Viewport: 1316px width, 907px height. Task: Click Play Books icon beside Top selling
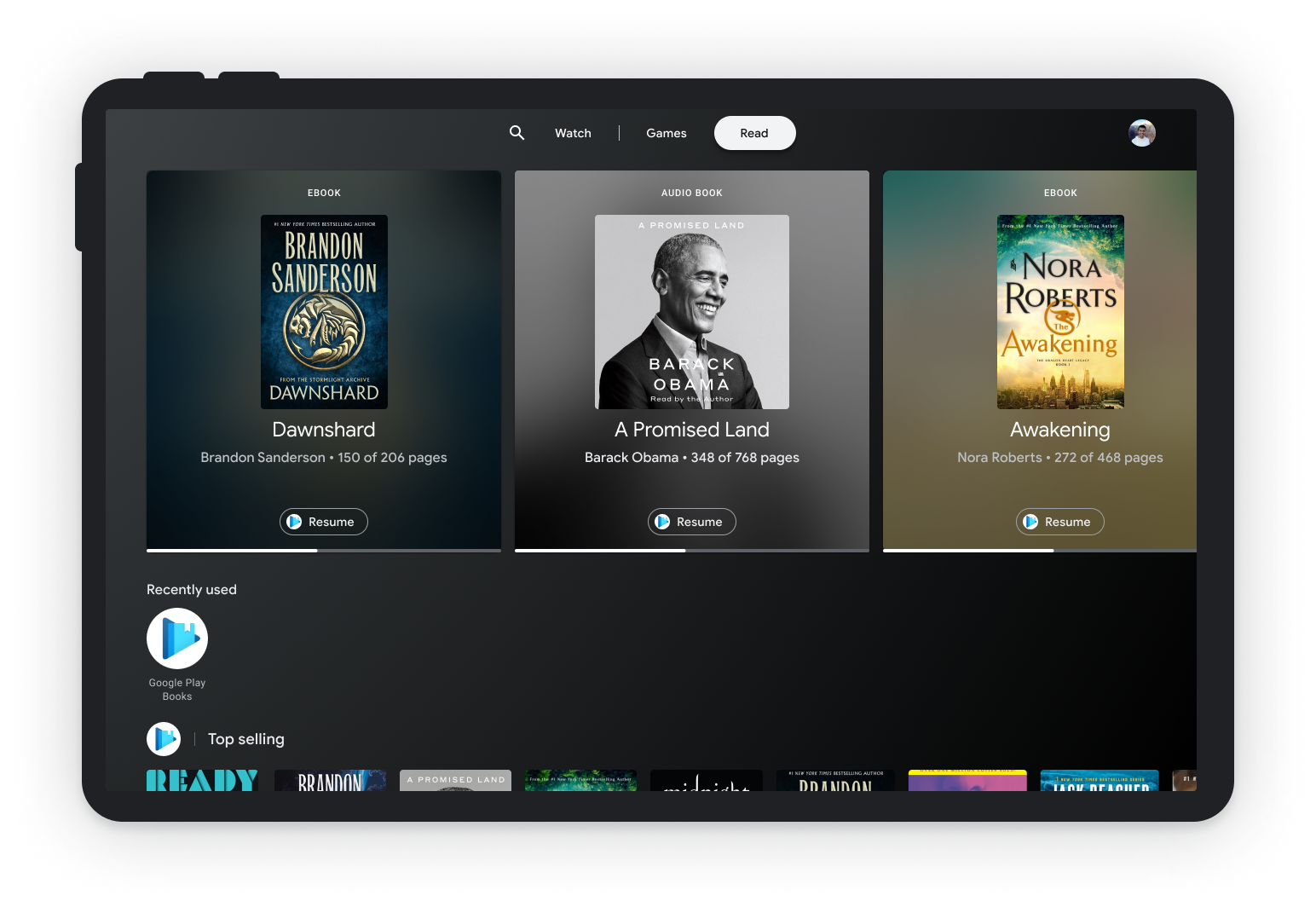coord(164,739)
